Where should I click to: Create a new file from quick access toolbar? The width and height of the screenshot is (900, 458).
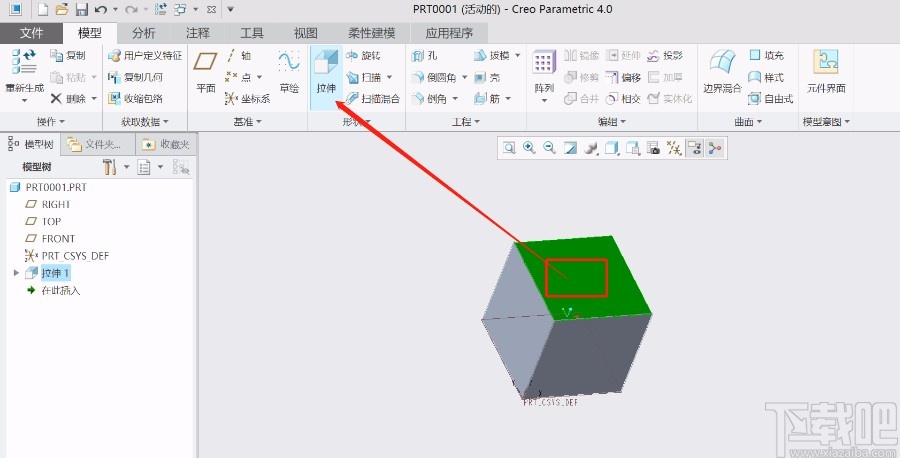42,9
